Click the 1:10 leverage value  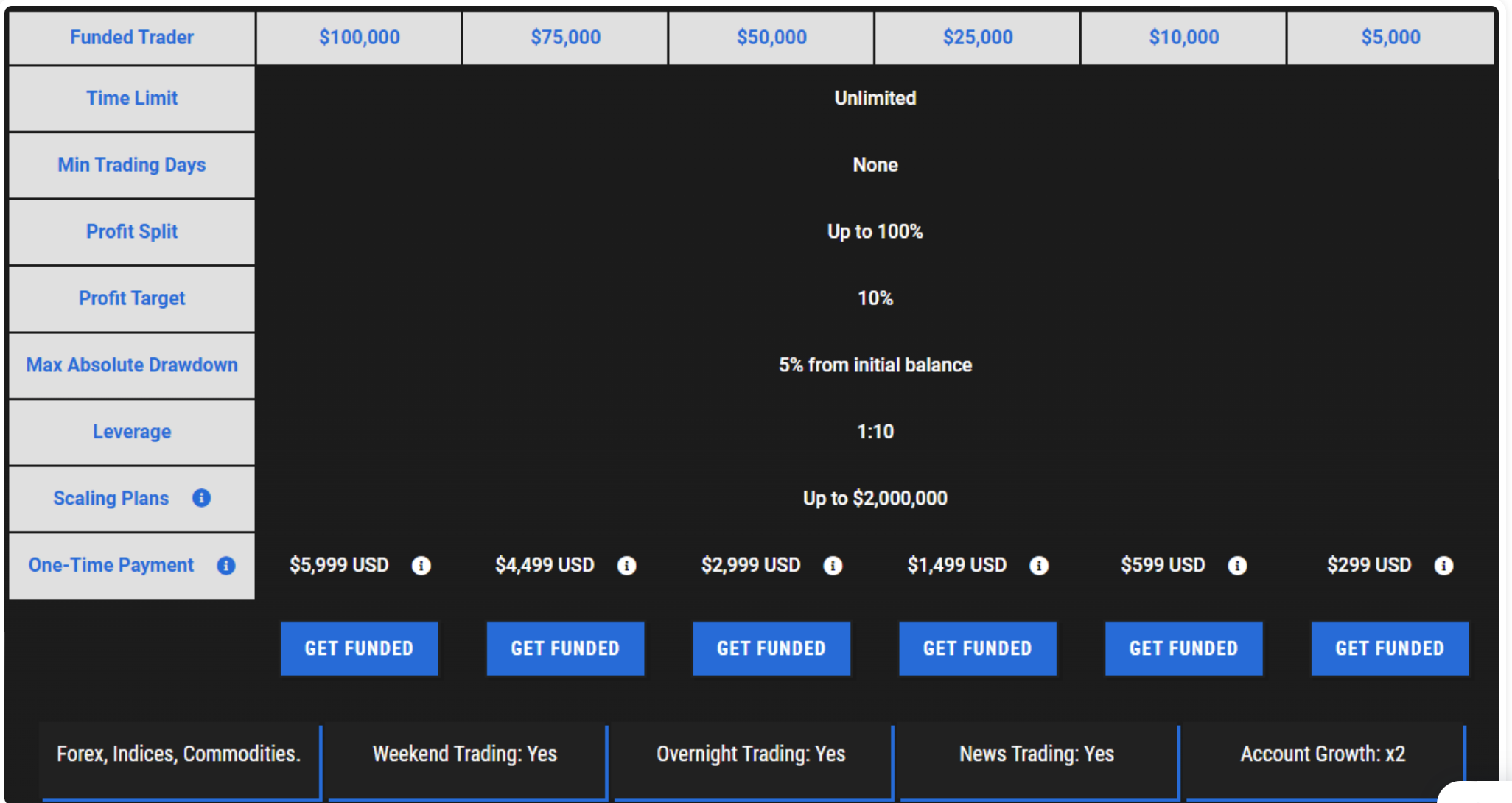[x=875, y=432]
